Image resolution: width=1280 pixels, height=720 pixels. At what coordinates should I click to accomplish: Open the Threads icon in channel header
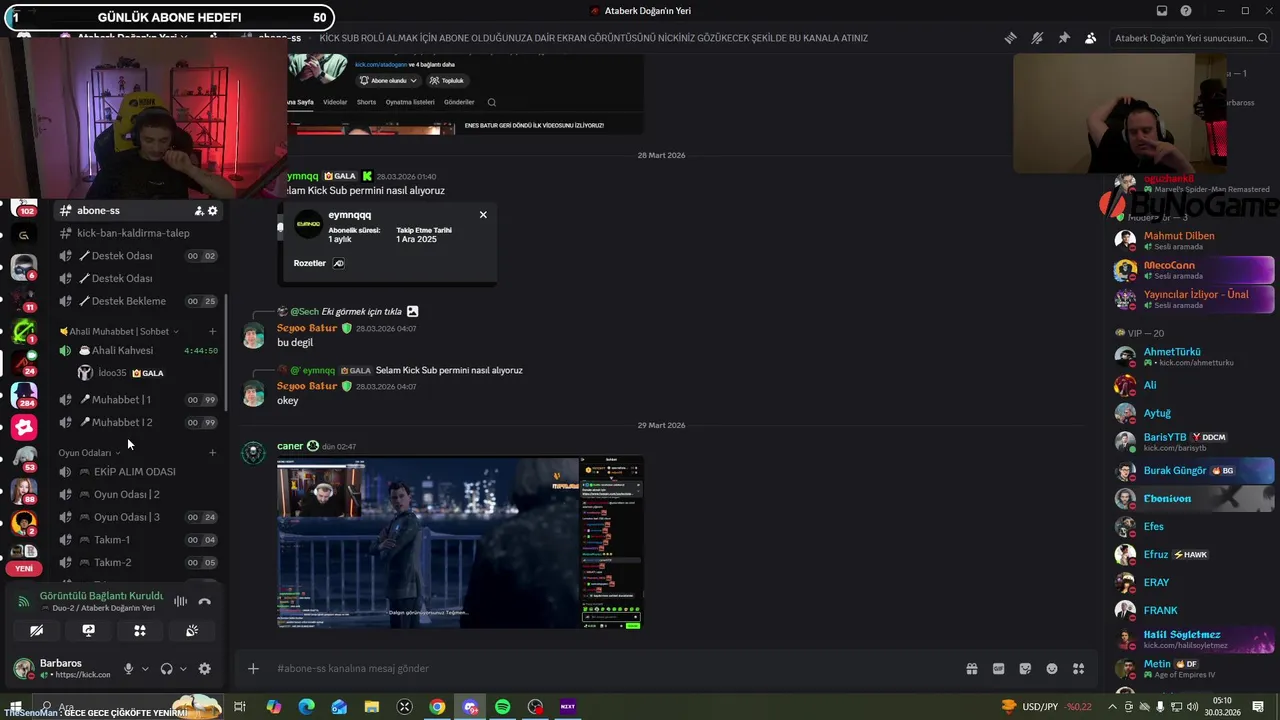(x=1010, y=38)
